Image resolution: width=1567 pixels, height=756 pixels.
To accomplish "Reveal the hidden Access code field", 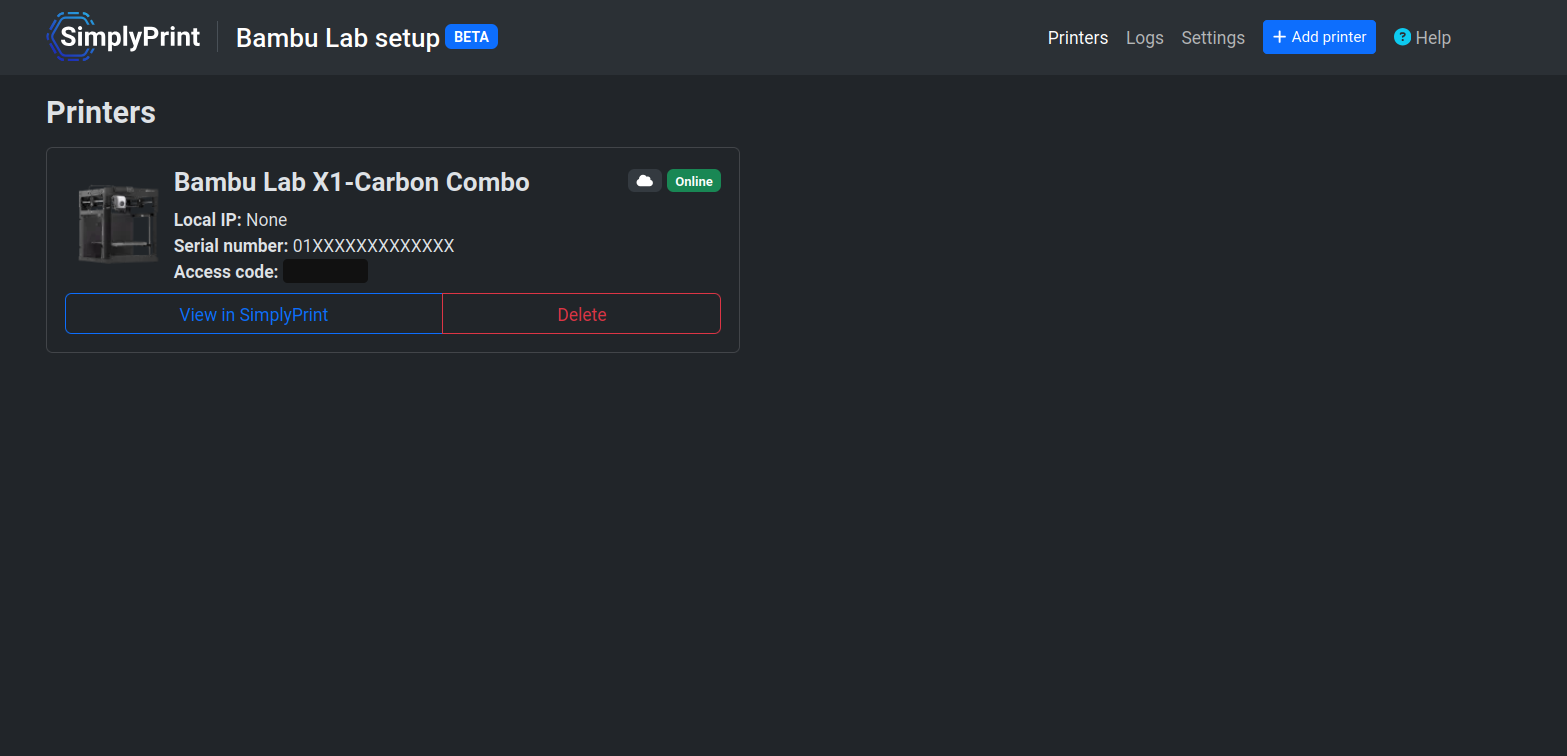I will tap(325, 271).
